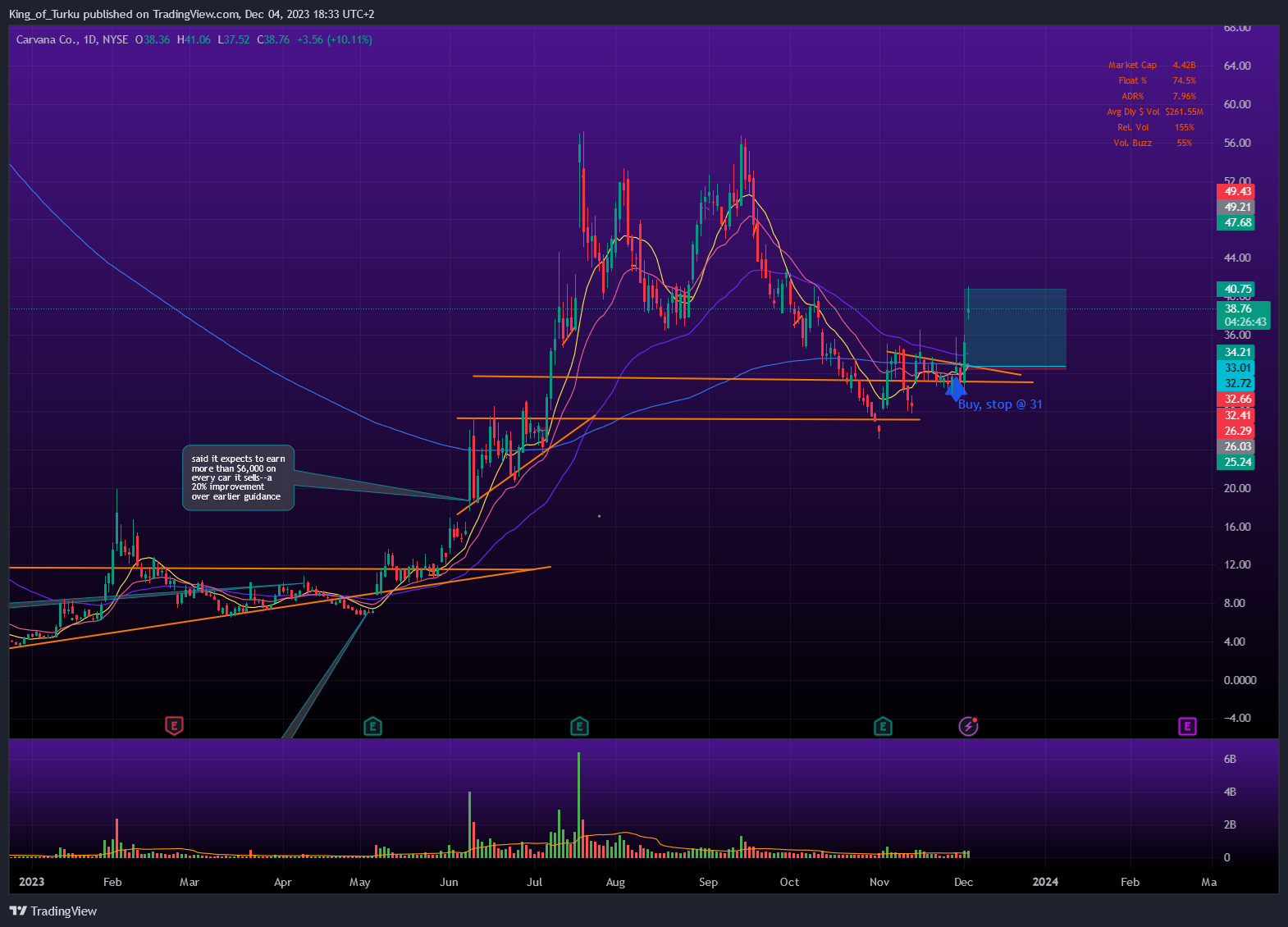1288x927 pixels.
Task: Click the close value C38.76 in header
Action: click(273, 39)
